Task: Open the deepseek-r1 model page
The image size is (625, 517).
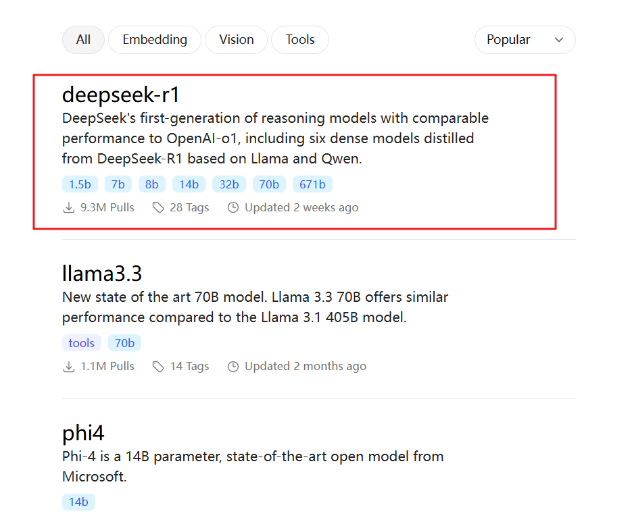Action: [x=121, y=95]
